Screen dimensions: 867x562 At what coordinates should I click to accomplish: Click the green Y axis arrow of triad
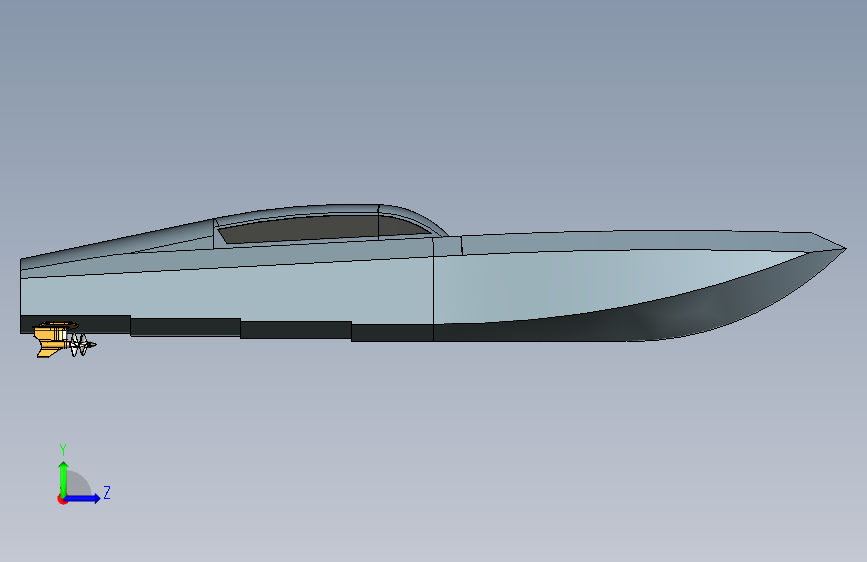pos(64,478)
